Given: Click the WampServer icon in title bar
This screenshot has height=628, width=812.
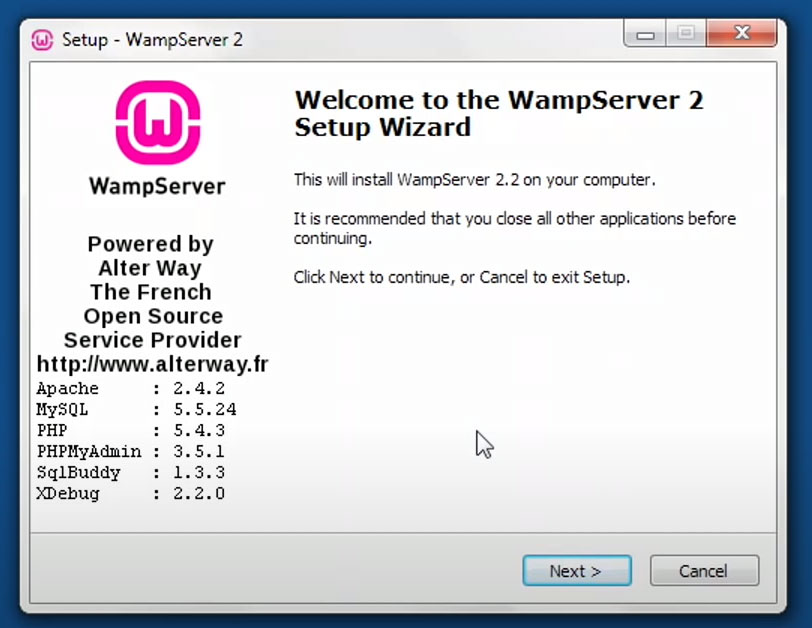Looking at the screenshot, I should point(42,40).
